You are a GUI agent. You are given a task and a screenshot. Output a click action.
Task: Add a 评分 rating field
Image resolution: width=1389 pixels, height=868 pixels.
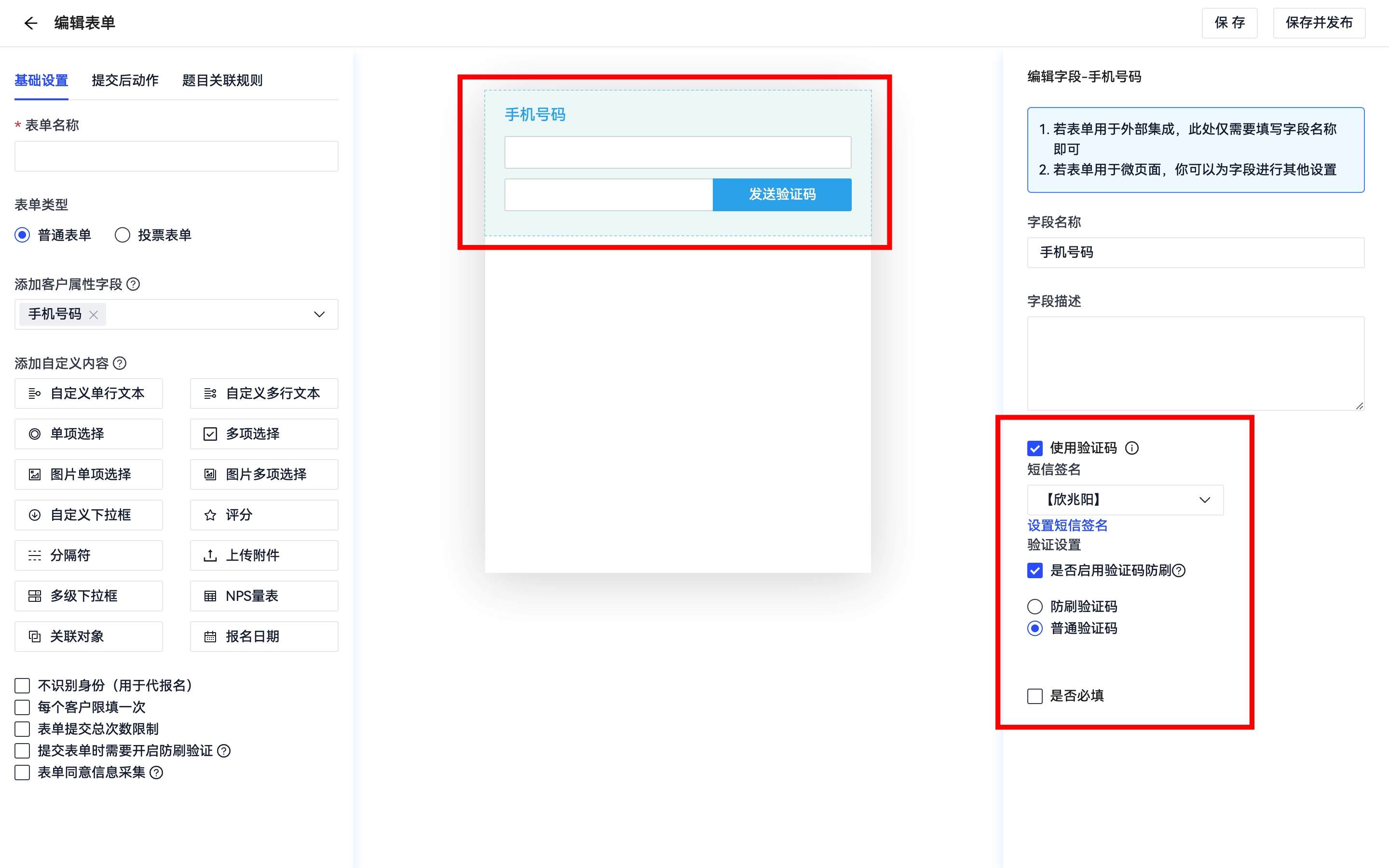[264, 515]
